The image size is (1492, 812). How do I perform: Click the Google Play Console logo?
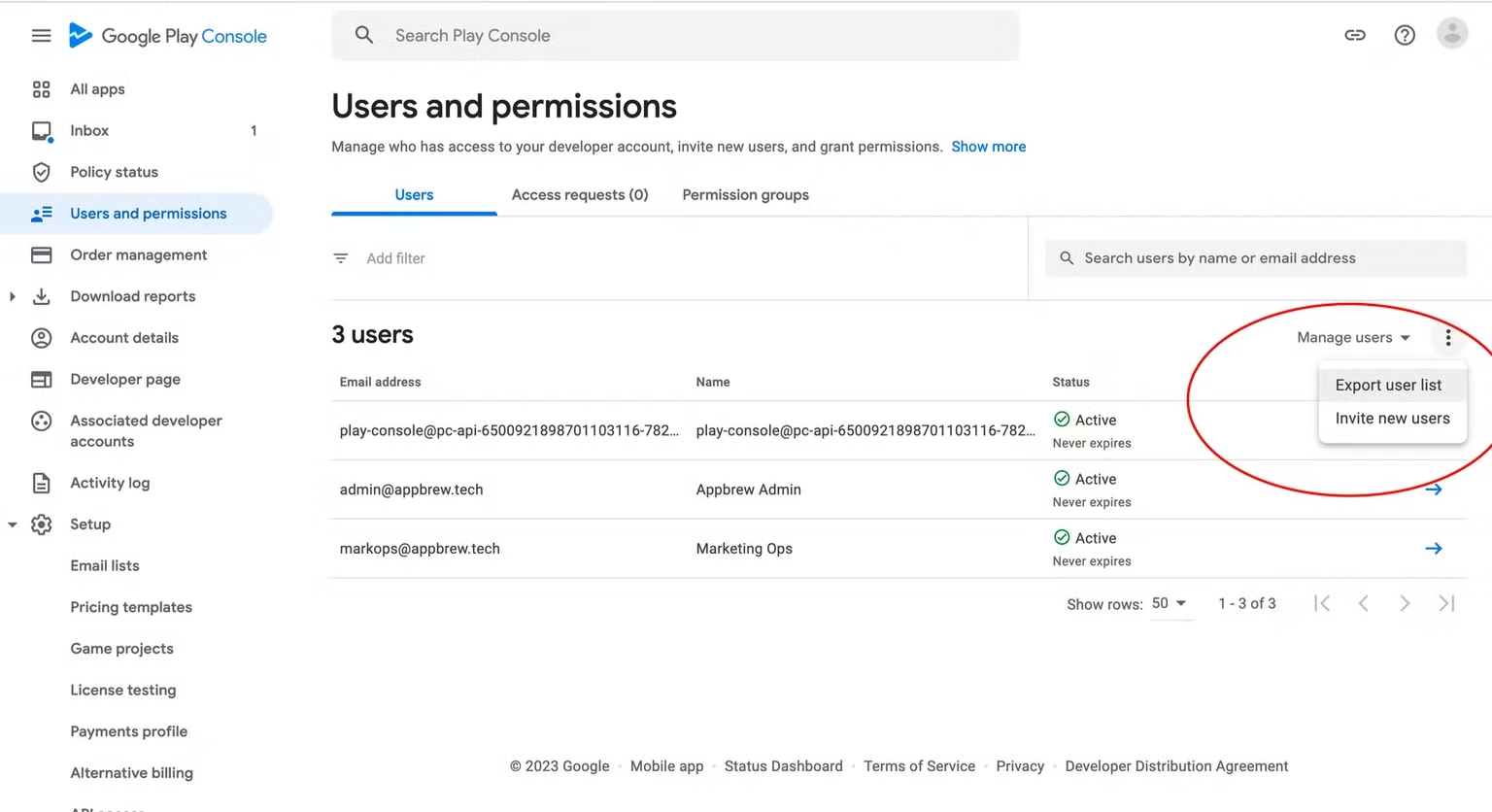pos(168,36)
